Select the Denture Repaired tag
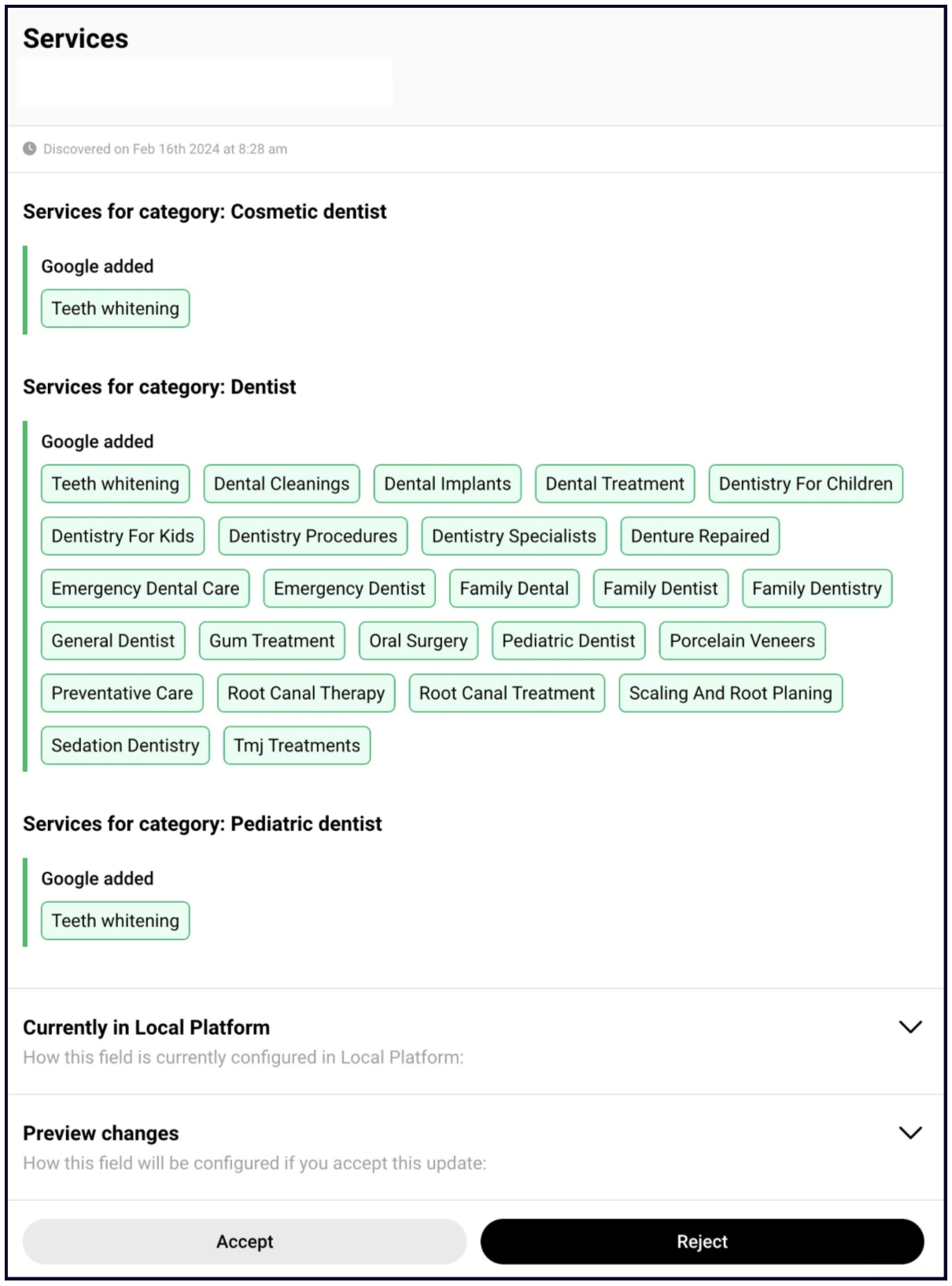952x1286 pixels. coord(699,536)
